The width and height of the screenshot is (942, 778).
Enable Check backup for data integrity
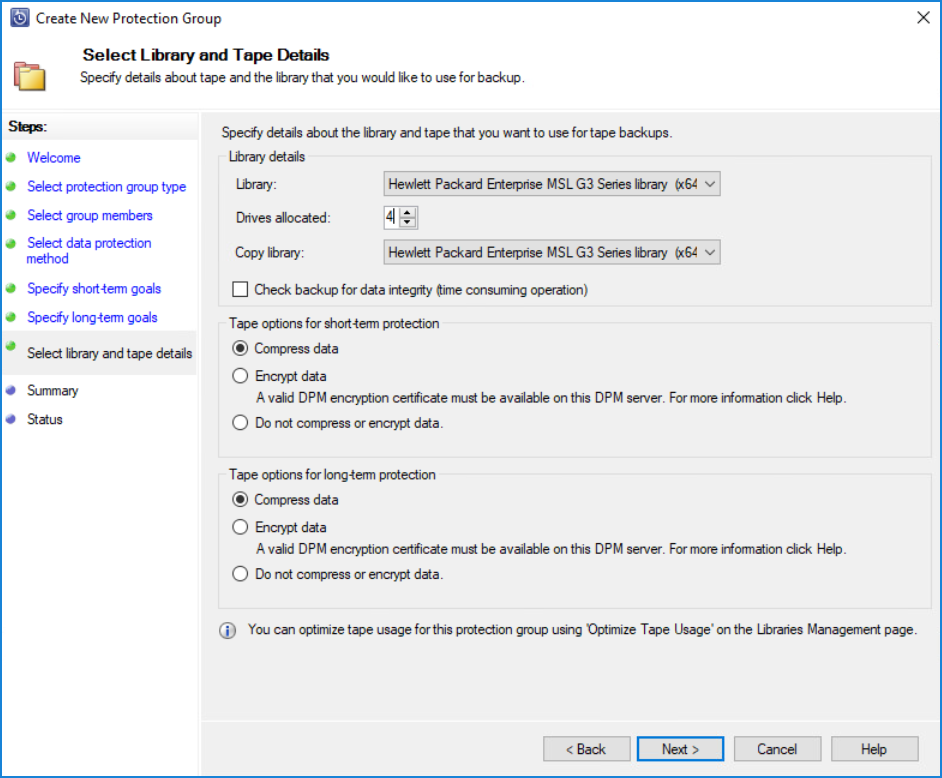pyautogui.click(x=240, y=290)
